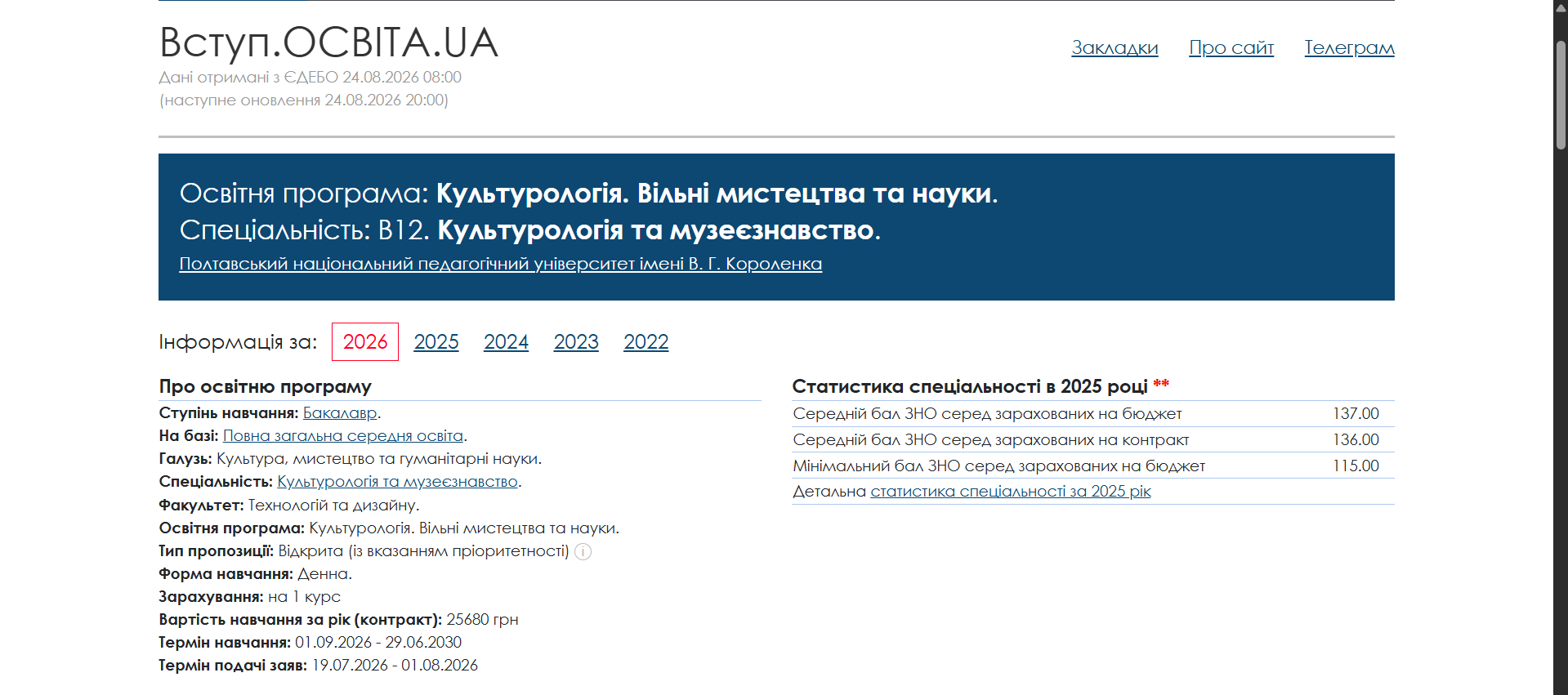Open статистика спеціальності за 2025 рік
This screenshot has width=1568, height=695.
click(x=1011, y=492)
